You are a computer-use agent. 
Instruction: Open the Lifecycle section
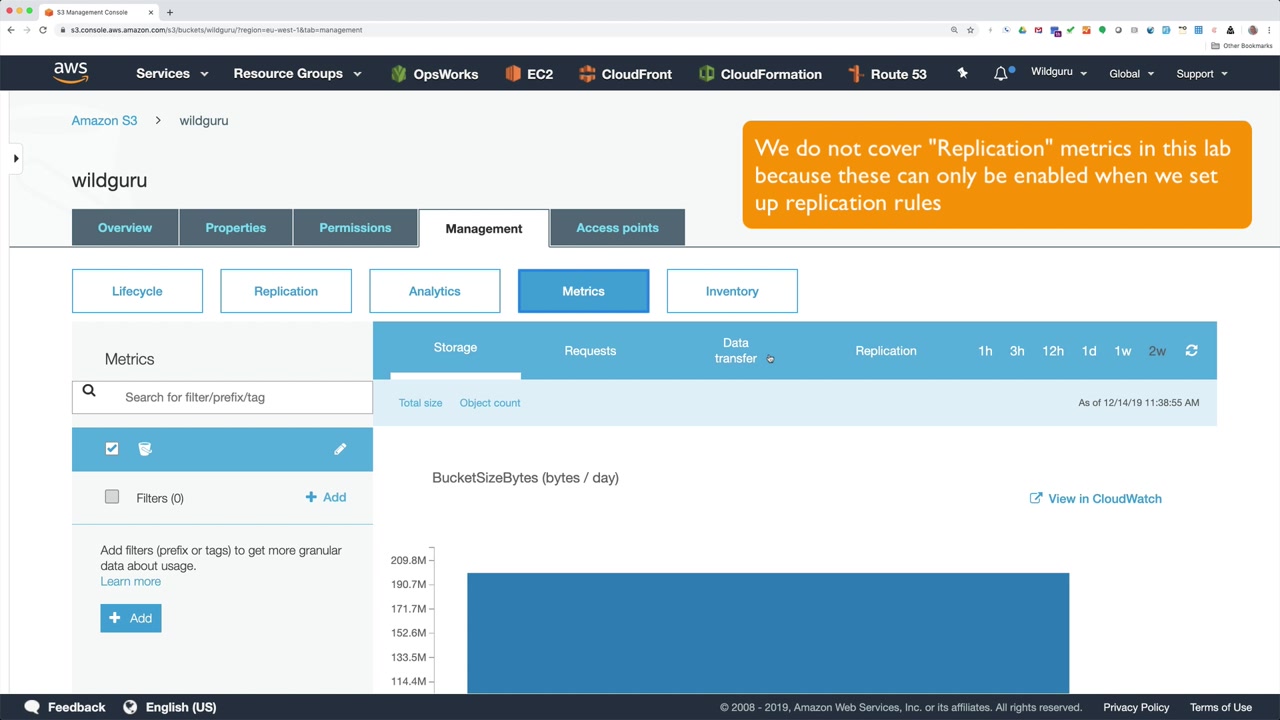[x=137, y=291]
